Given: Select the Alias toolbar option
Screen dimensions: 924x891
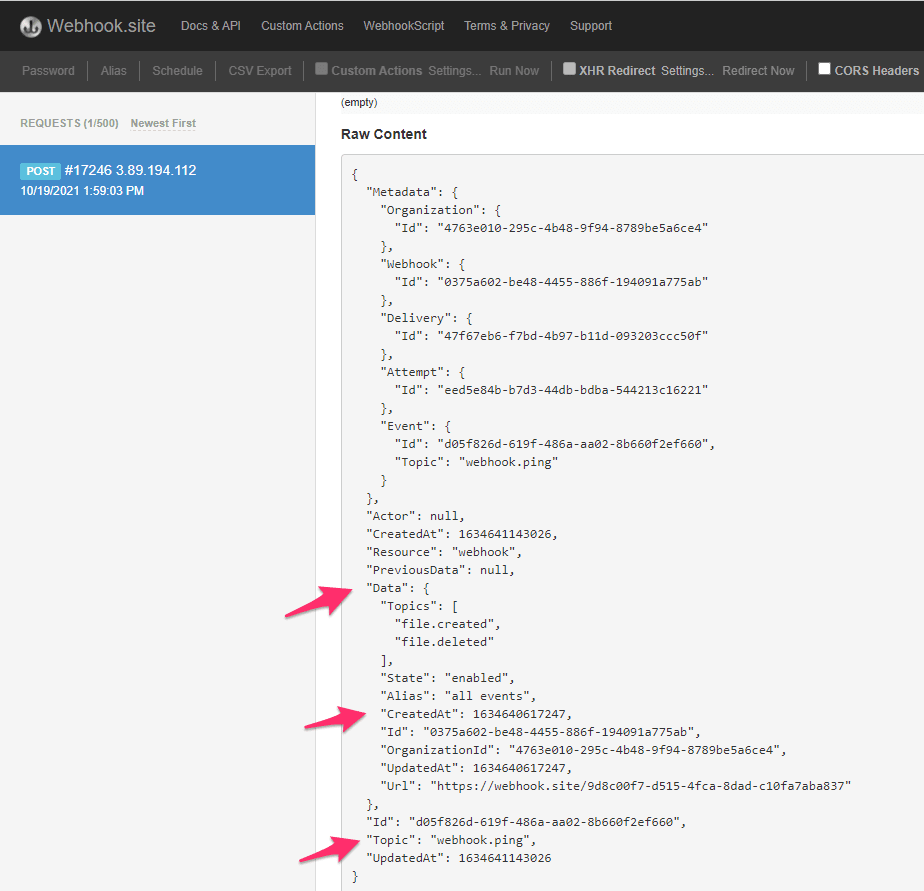Looking at the screenshot, I should (113, 71).
